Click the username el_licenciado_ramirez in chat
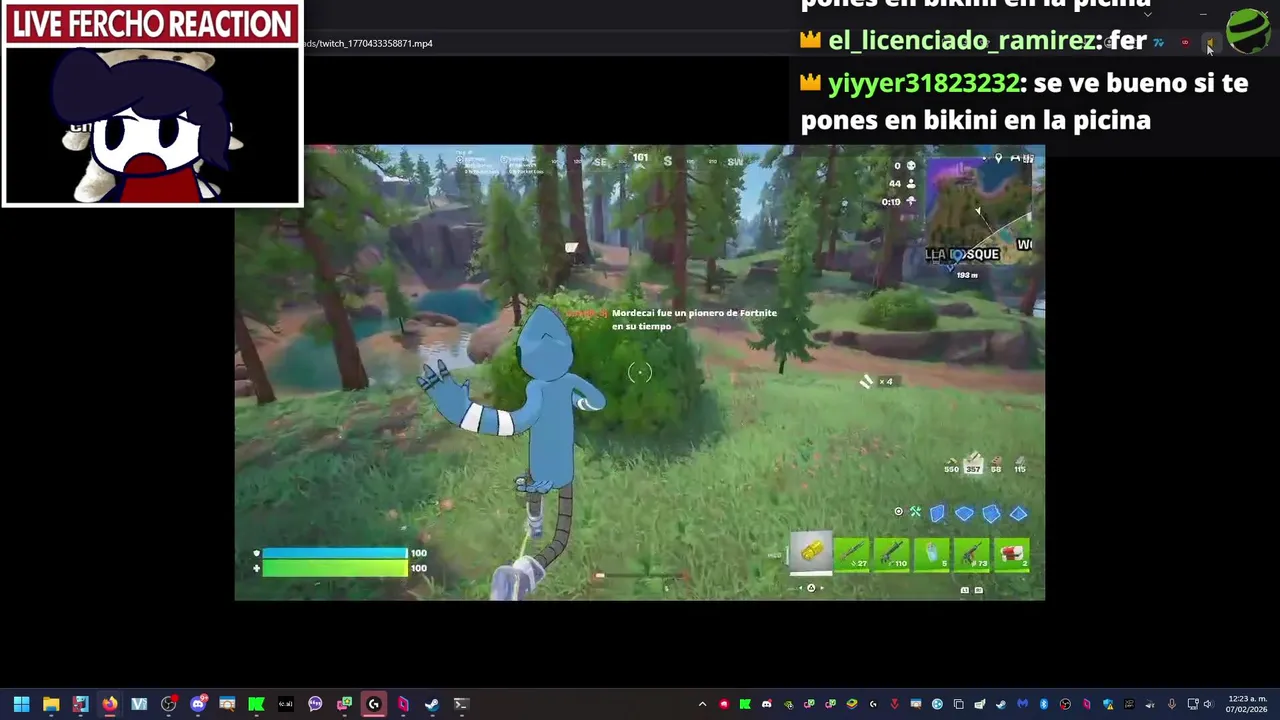 tap(961, 41)
